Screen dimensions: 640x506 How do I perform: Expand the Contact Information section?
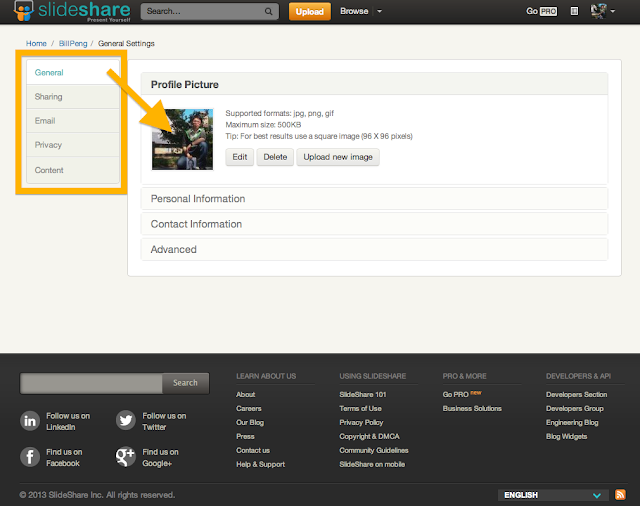(x=374, y=224)
